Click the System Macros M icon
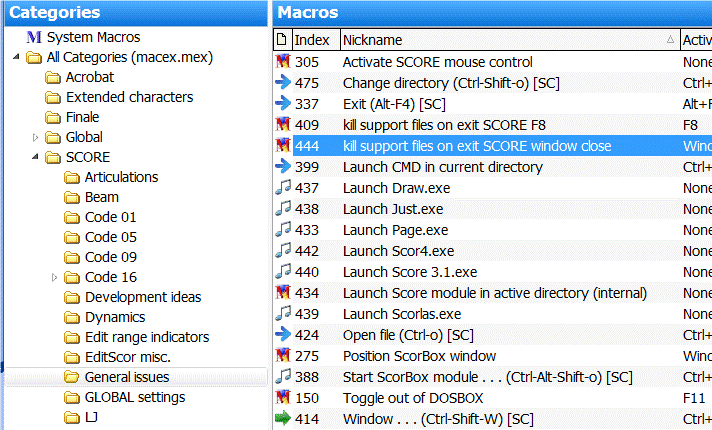Image resolution: width=712 pixels, height=430 pixels. click(34, 37)
